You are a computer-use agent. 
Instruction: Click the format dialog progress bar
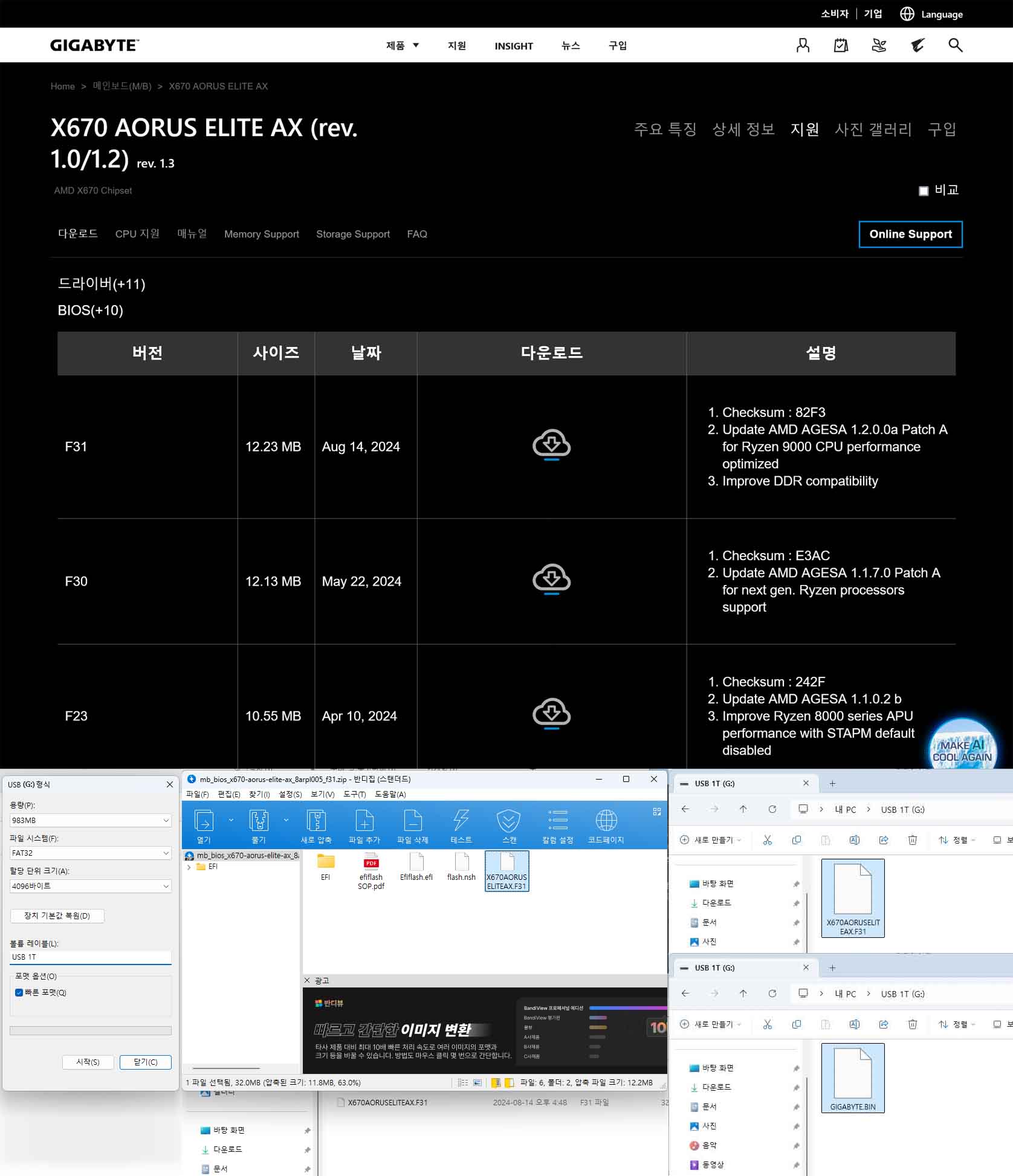[91, 1030]
